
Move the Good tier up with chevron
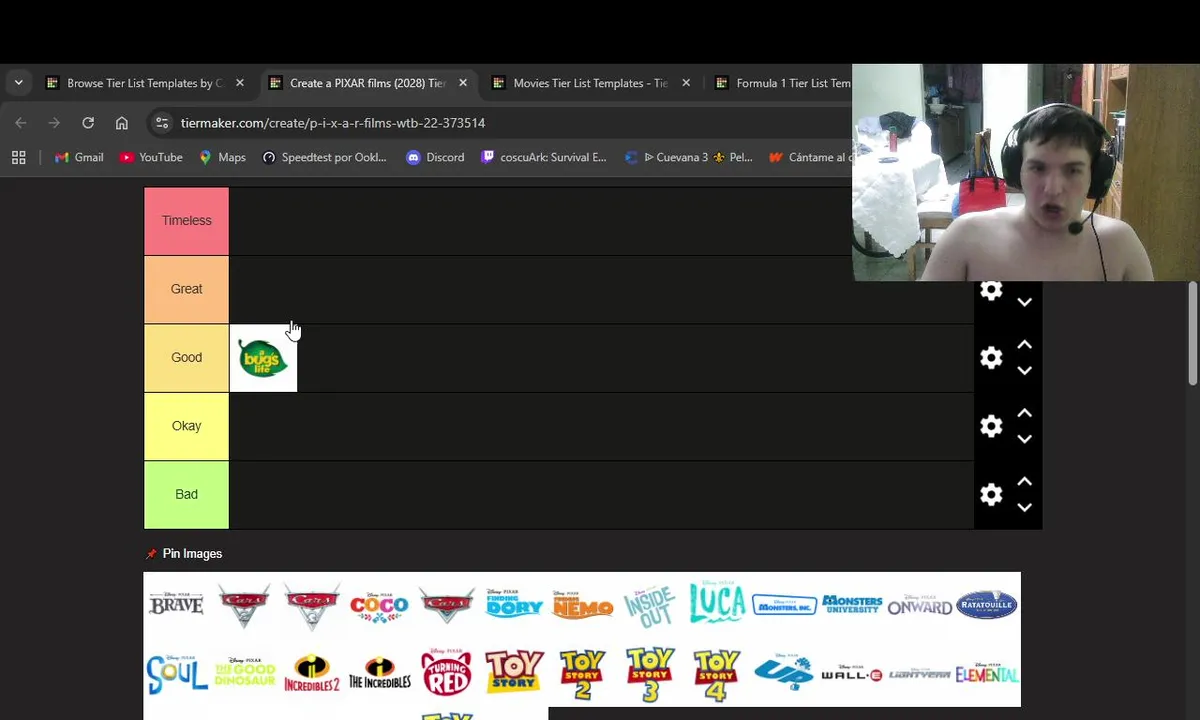click(1024, 345)
